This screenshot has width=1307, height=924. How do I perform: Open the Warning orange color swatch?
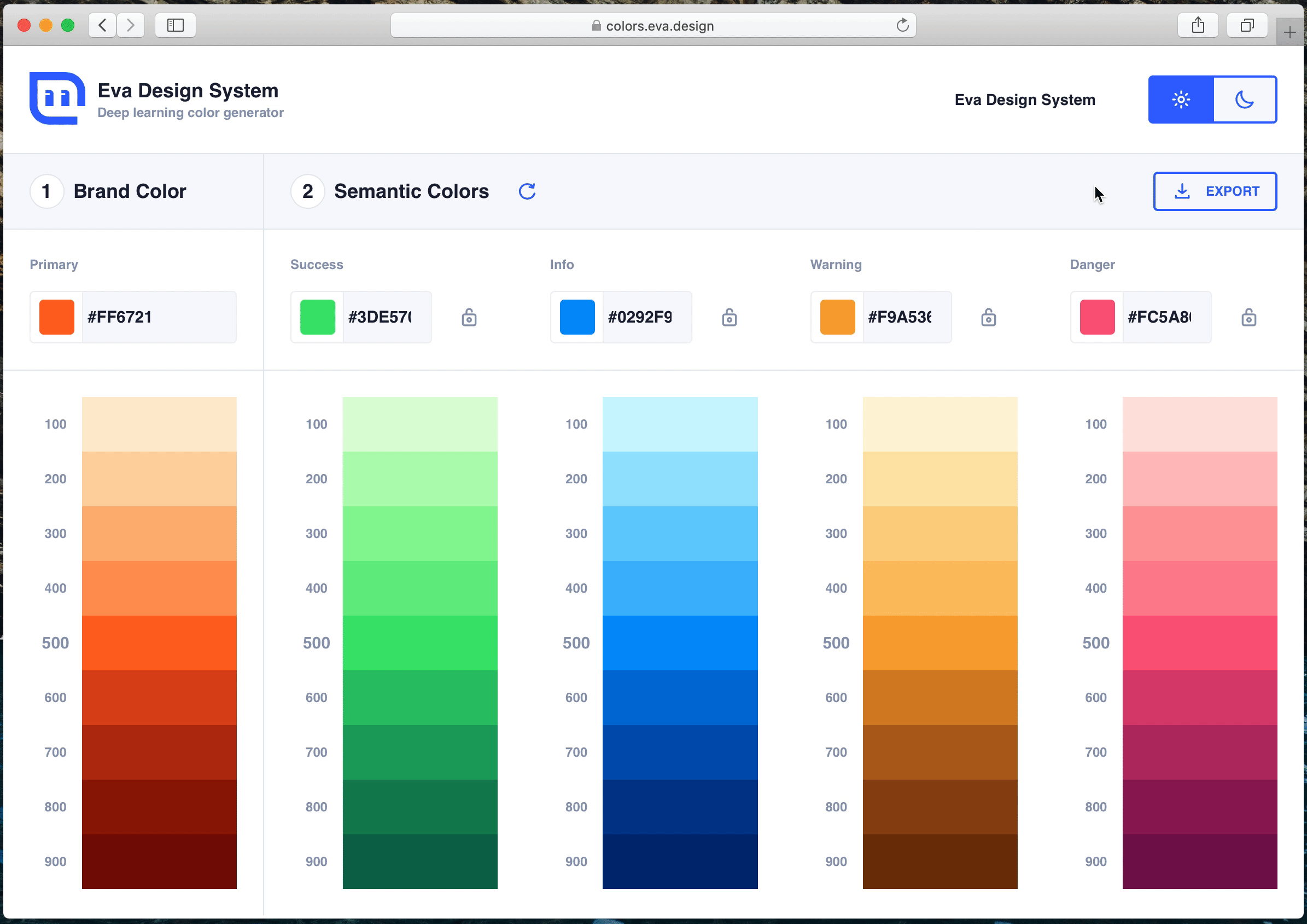click(x=837, y=317)
